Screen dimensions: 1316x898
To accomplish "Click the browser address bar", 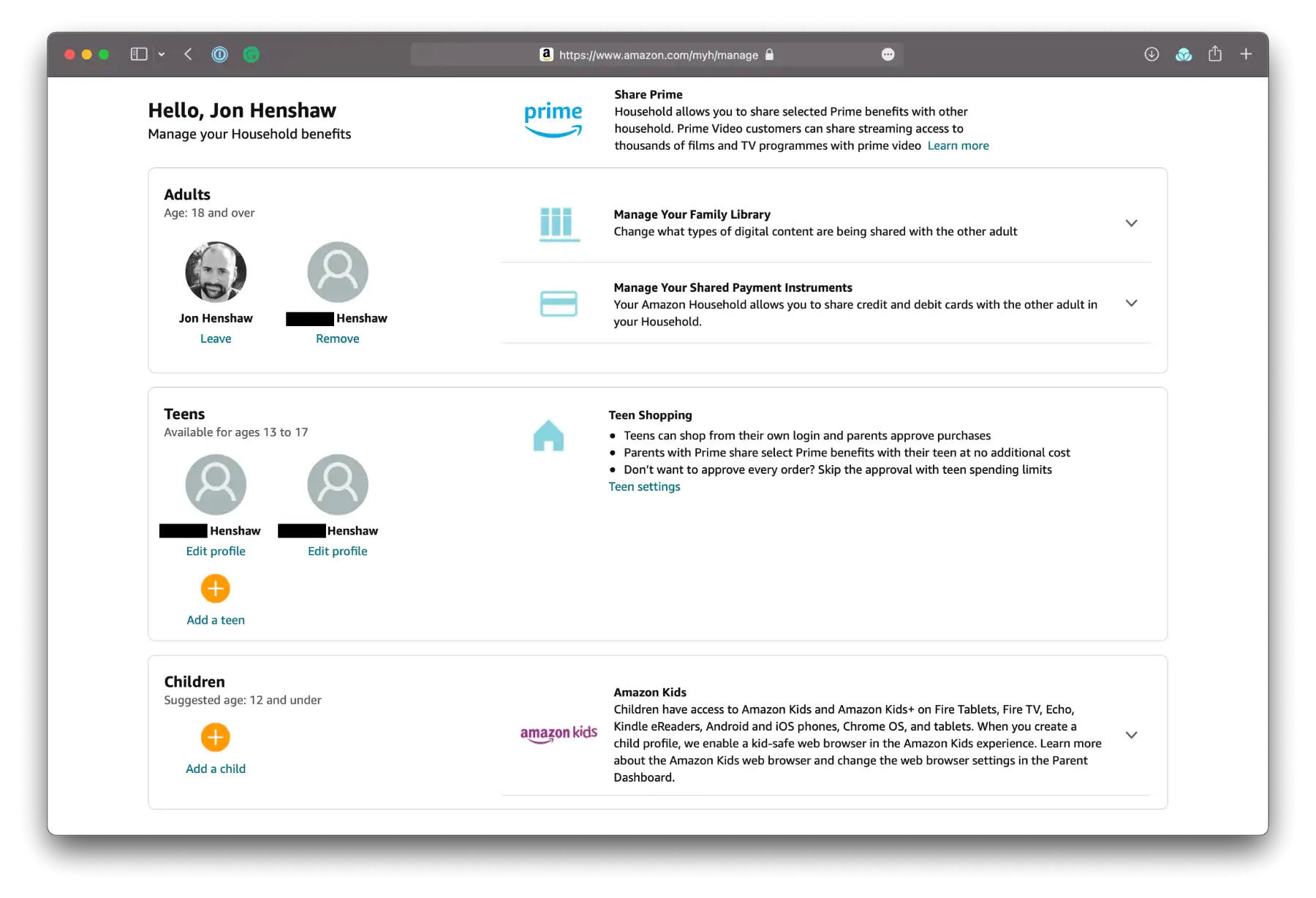I will [x=657, y=54].
